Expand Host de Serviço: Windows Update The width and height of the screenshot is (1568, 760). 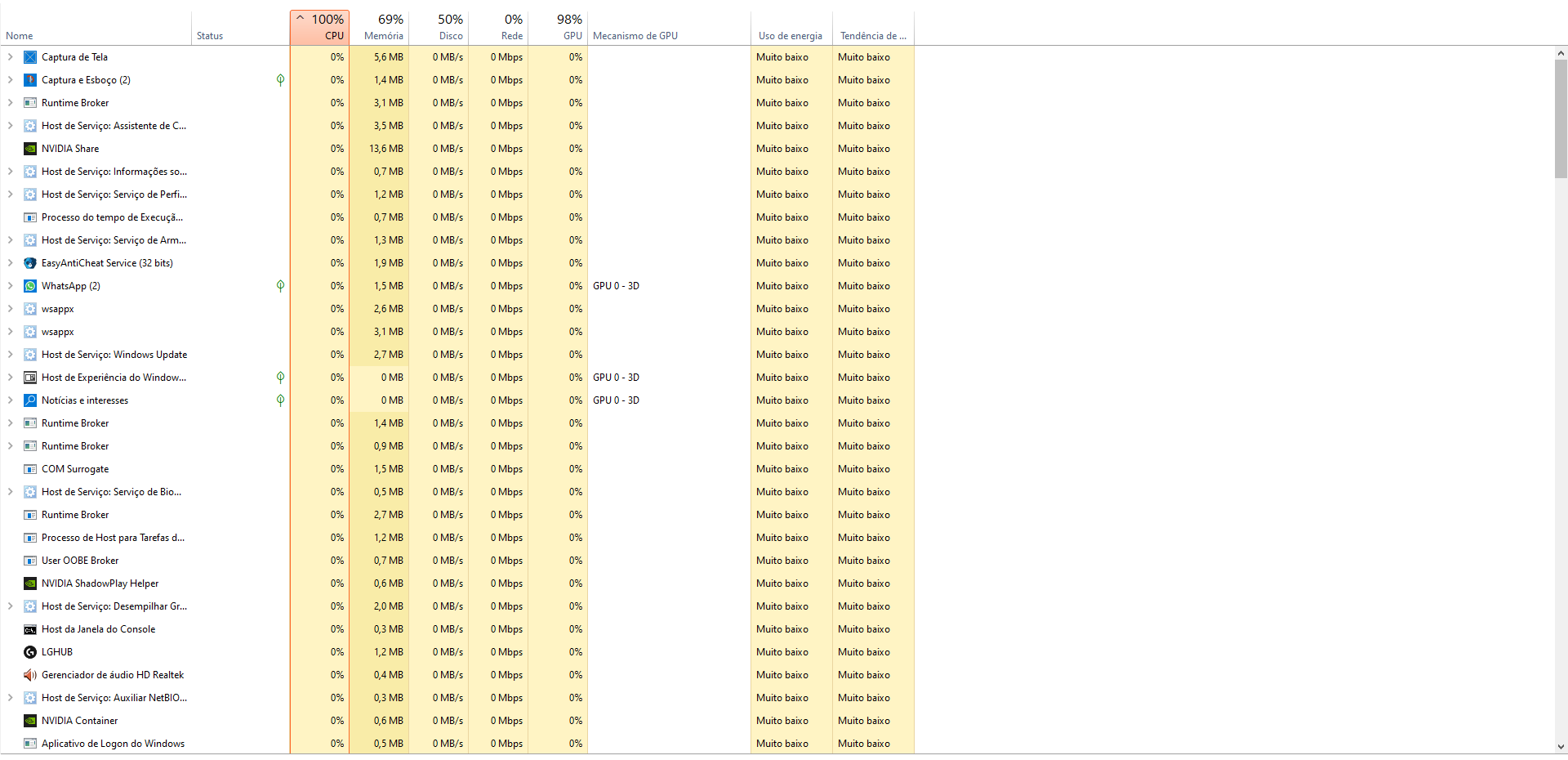tap(10, 355)
